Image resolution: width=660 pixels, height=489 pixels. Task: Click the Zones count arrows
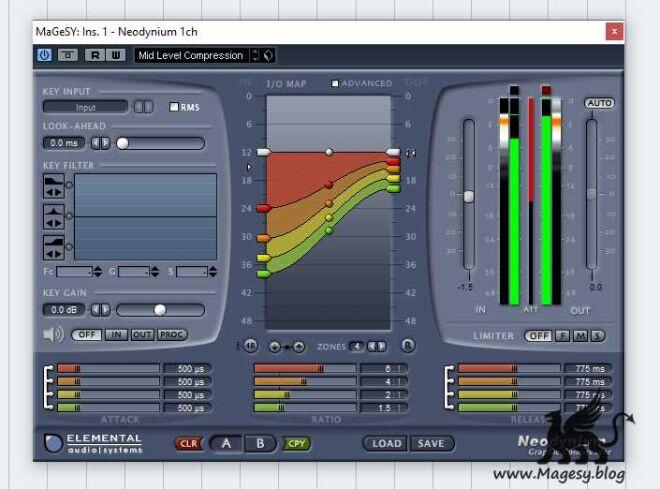[x=377, y=346]
